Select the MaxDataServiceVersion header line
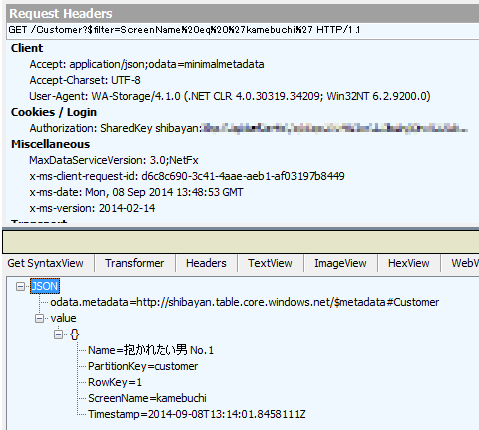The width and height of the screenshot is (479, 430). tap(114, 160)
